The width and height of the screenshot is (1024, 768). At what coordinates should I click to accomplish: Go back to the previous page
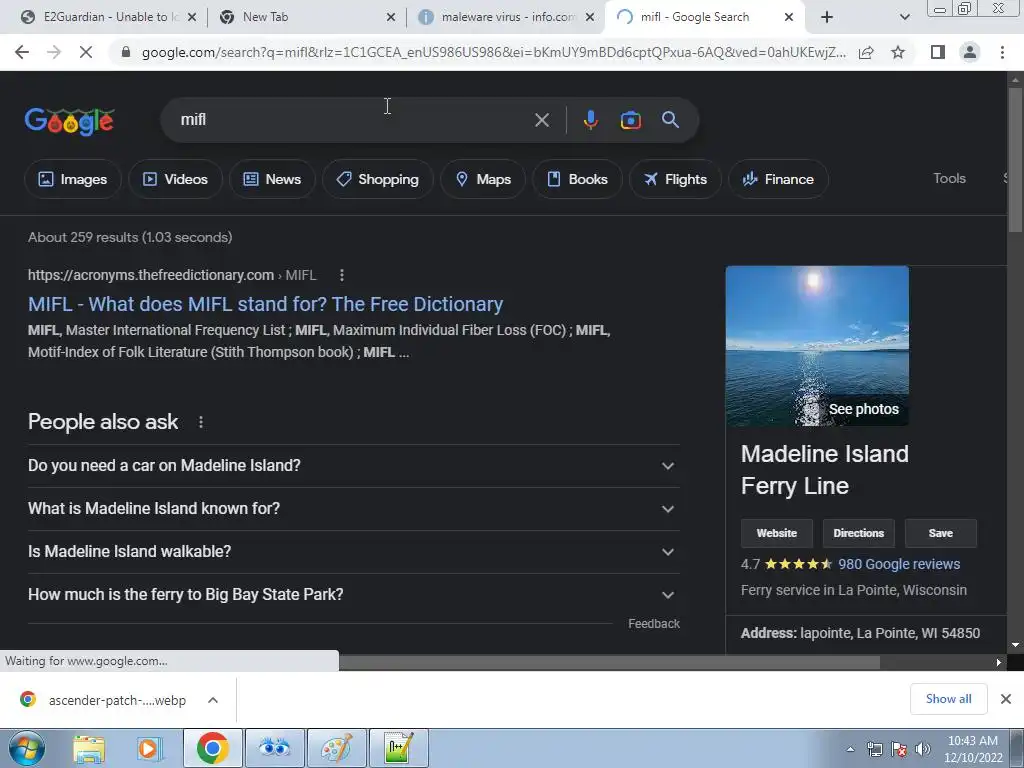22,52
